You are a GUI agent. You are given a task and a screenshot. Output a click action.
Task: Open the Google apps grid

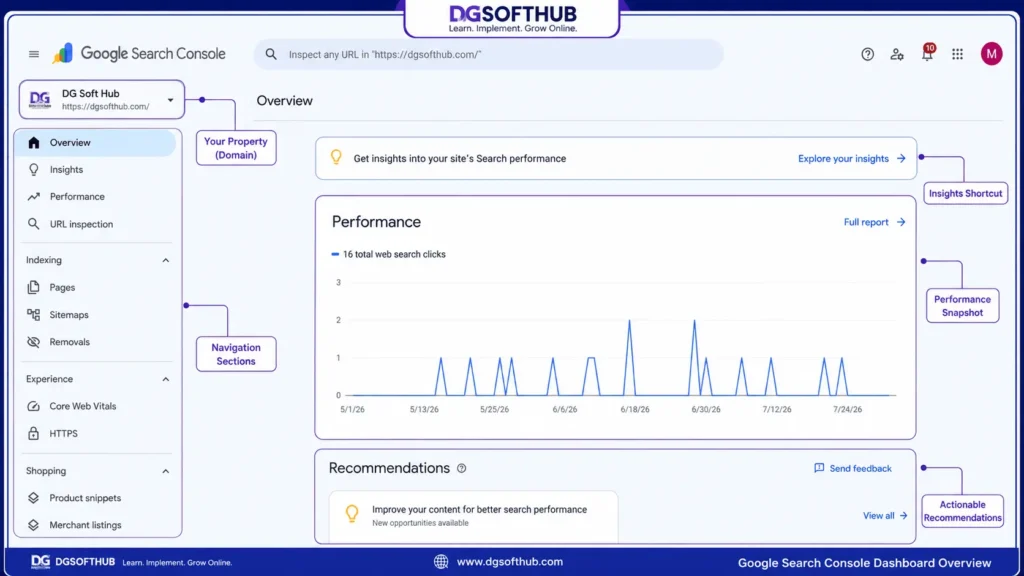coord(957,54)
